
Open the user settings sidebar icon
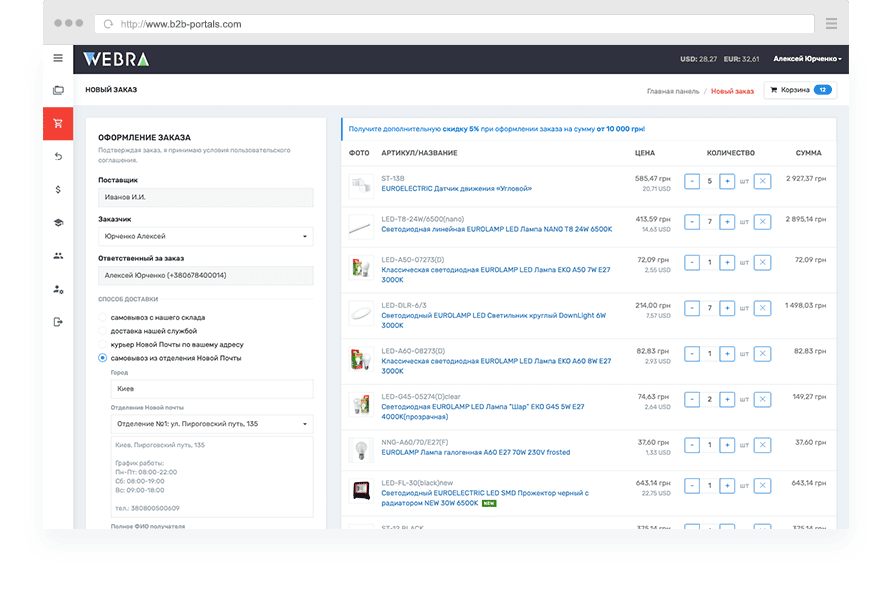coord(58,289)
